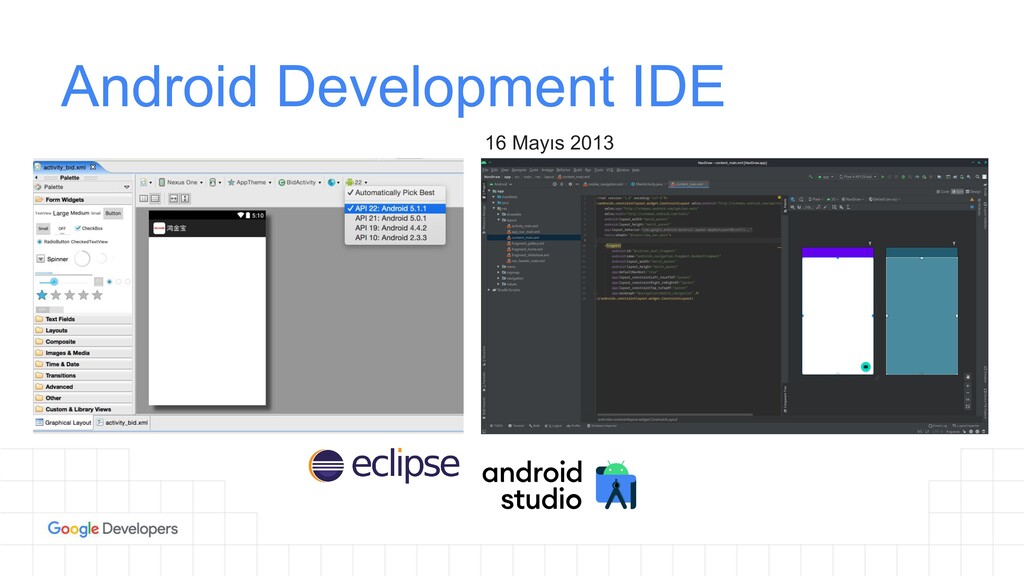Select API 19: Android 4.4.2
Image resolution: width=1024 pixels, height=576 pixels.
pos(395,228)
